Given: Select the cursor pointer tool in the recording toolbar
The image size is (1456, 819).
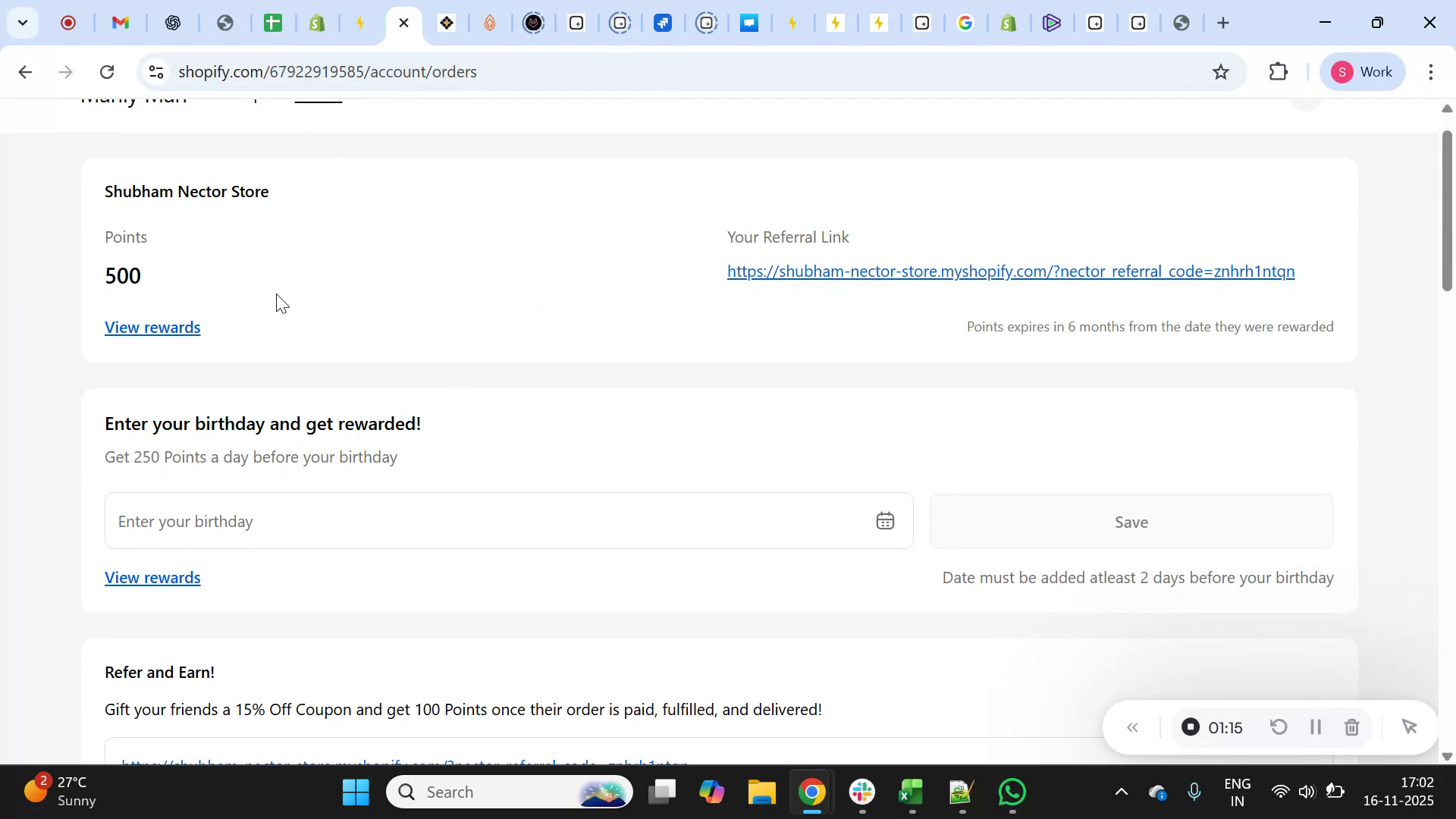Looking at the screenshot, I should [x=1409, y=726].
